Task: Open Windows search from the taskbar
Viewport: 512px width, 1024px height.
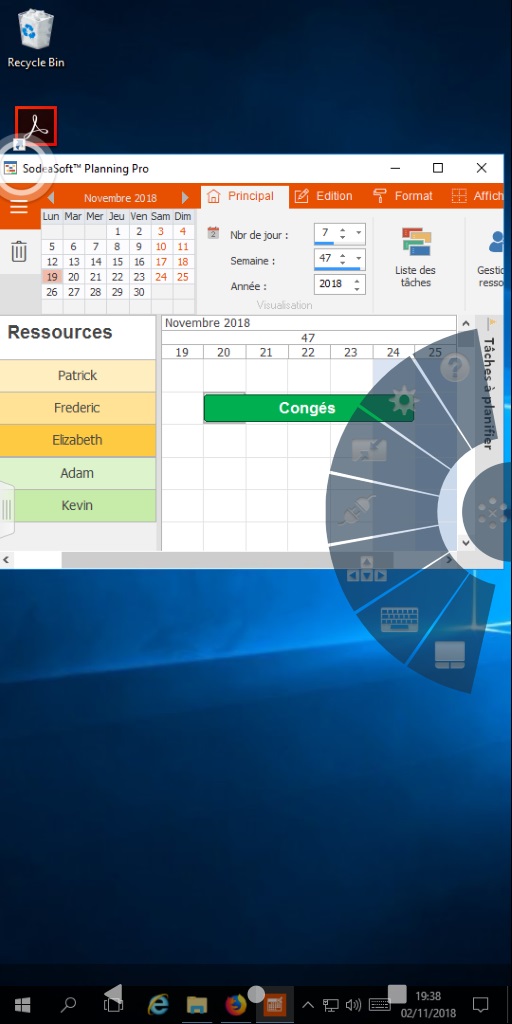Action: click(x=68, y=1004)
